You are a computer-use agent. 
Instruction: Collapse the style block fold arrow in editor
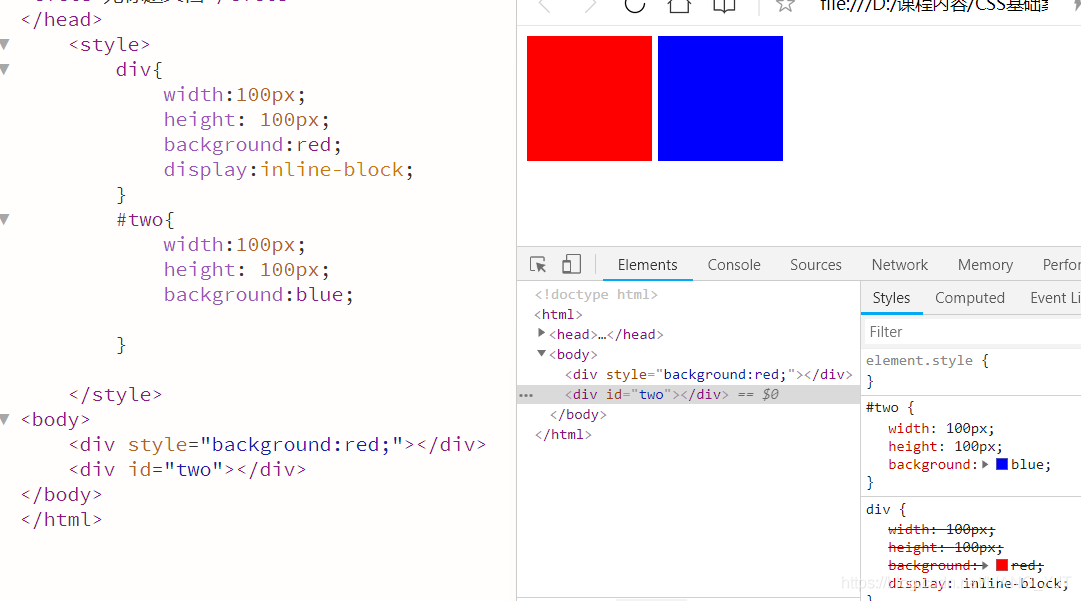pos(5,45)
